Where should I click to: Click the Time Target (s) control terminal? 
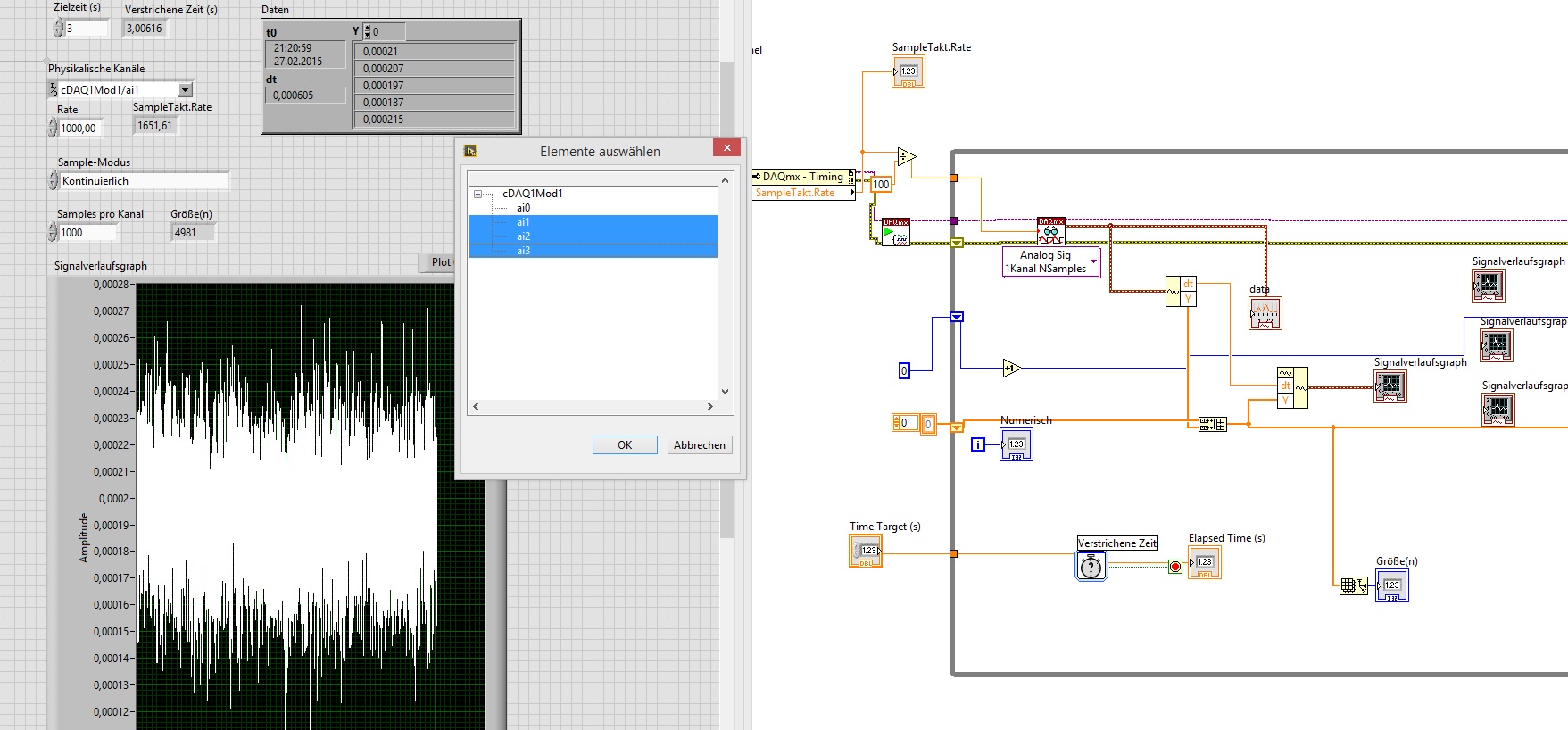tap(865, 551)
